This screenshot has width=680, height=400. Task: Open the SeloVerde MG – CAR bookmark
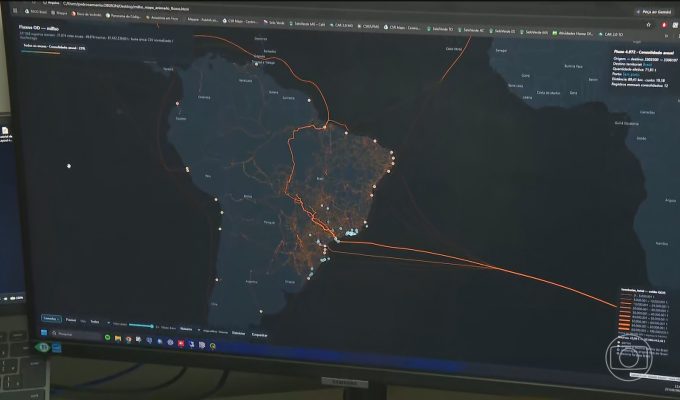click(x=308, y=24)
